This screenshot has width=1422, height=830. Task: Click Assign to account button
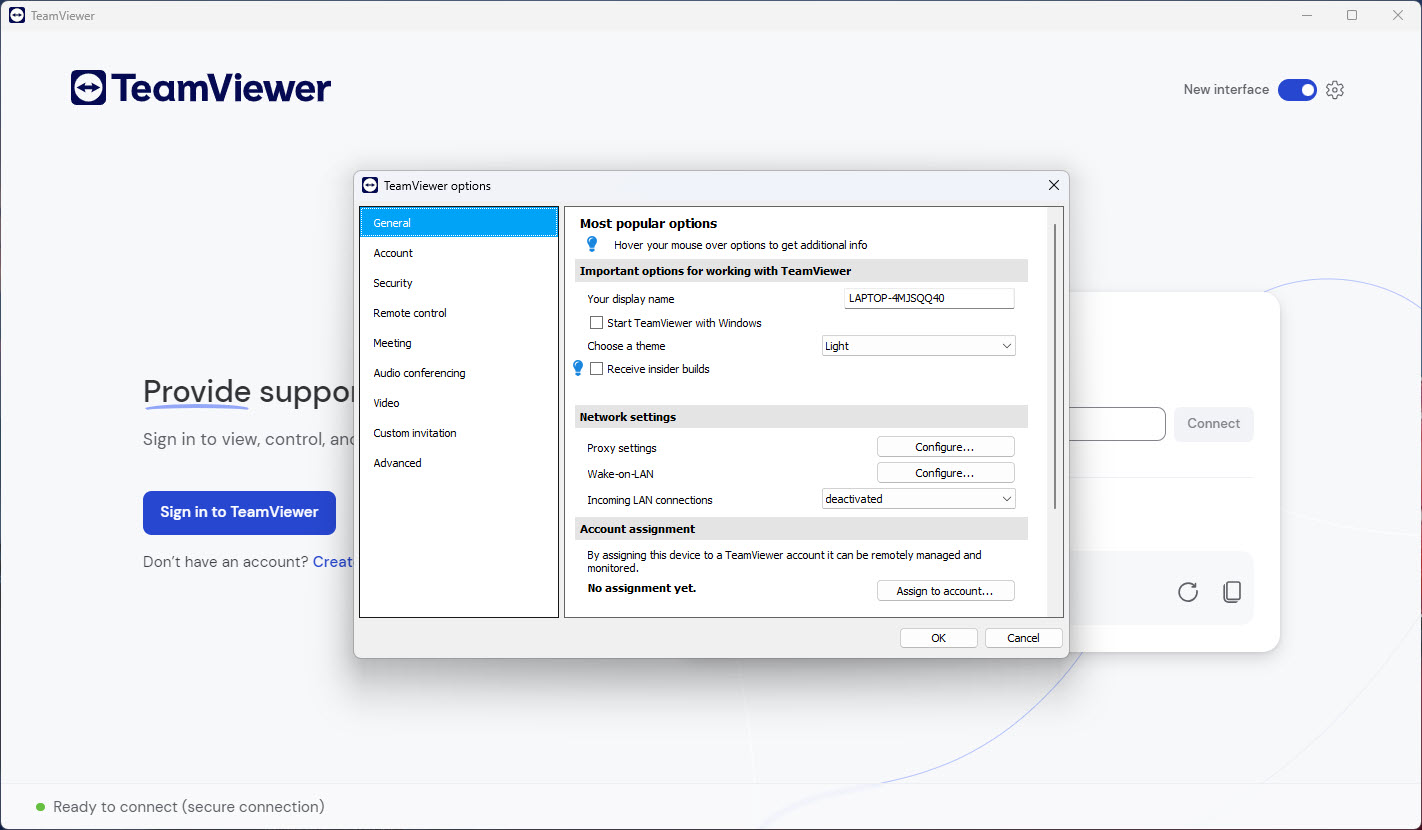(x=945, y=591)
